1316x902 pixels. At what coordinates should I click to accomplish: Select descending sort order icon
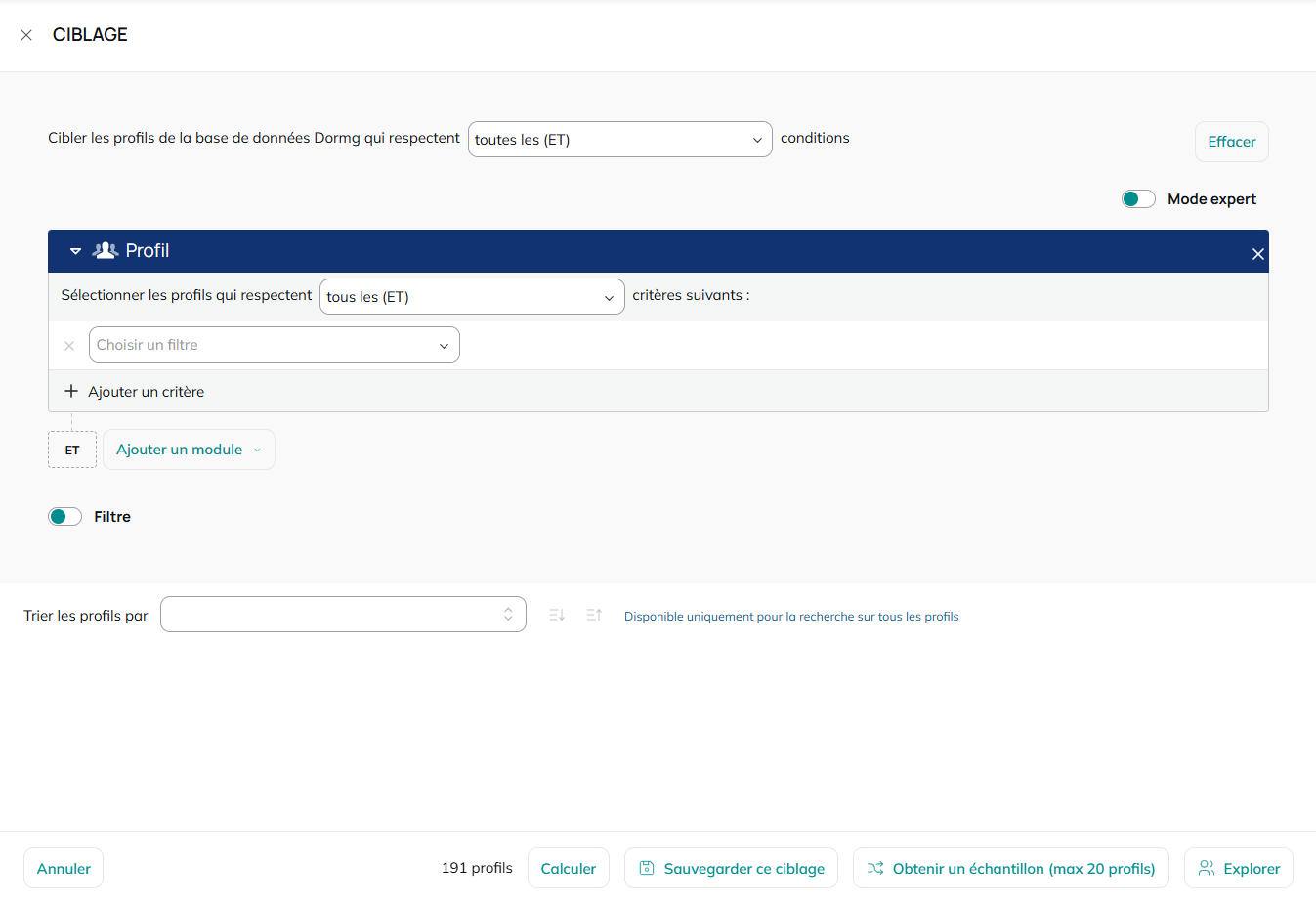[557, 615]
